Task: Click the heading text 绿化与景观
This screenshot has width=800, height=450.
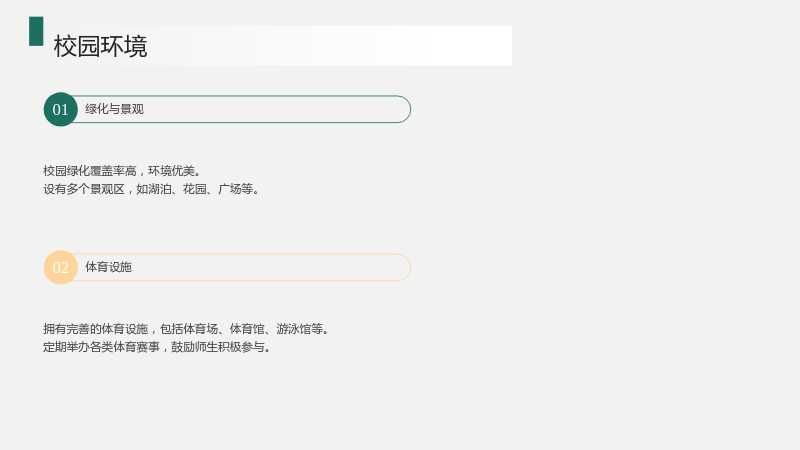Action: pos(114,109)
